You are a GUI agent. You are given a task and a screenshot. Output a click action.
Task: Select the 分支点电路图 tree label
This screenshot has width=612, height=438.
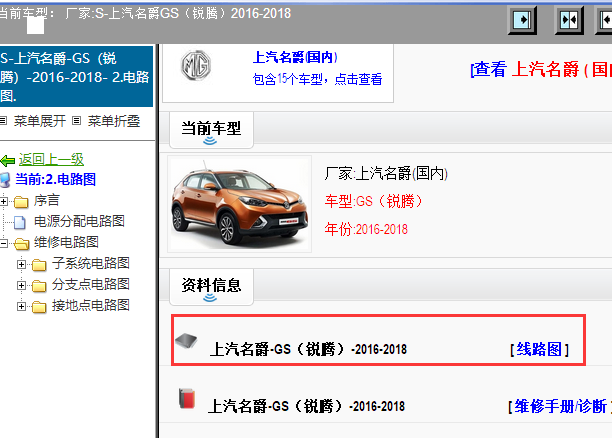pos(91,284)
